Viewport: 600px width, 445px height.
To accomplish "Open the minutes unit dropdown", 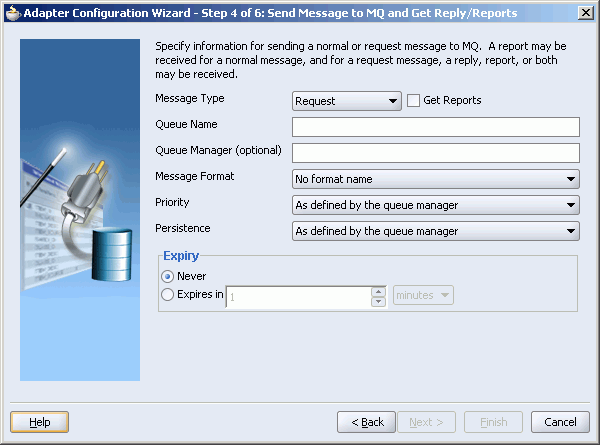I will click(x=423, y=295).
